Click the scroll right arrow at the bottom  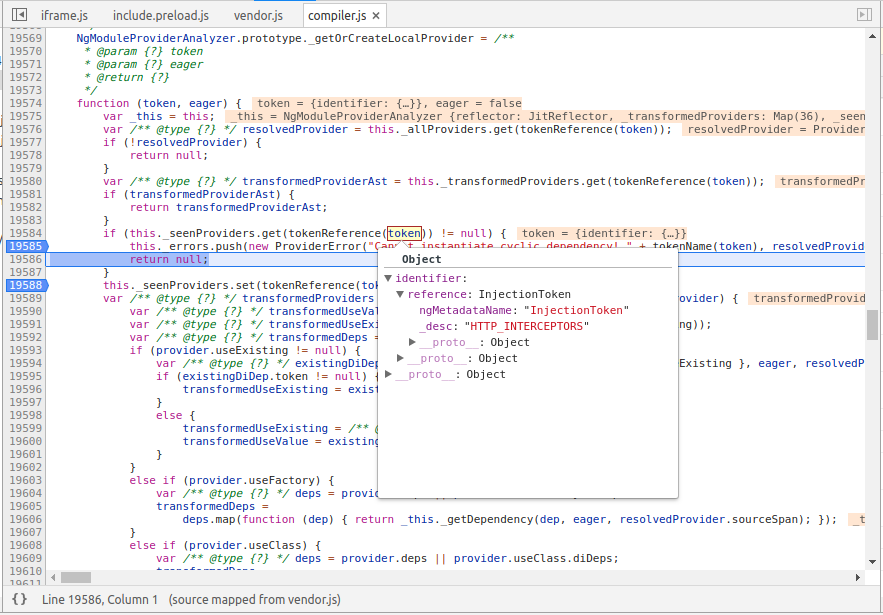858,577
